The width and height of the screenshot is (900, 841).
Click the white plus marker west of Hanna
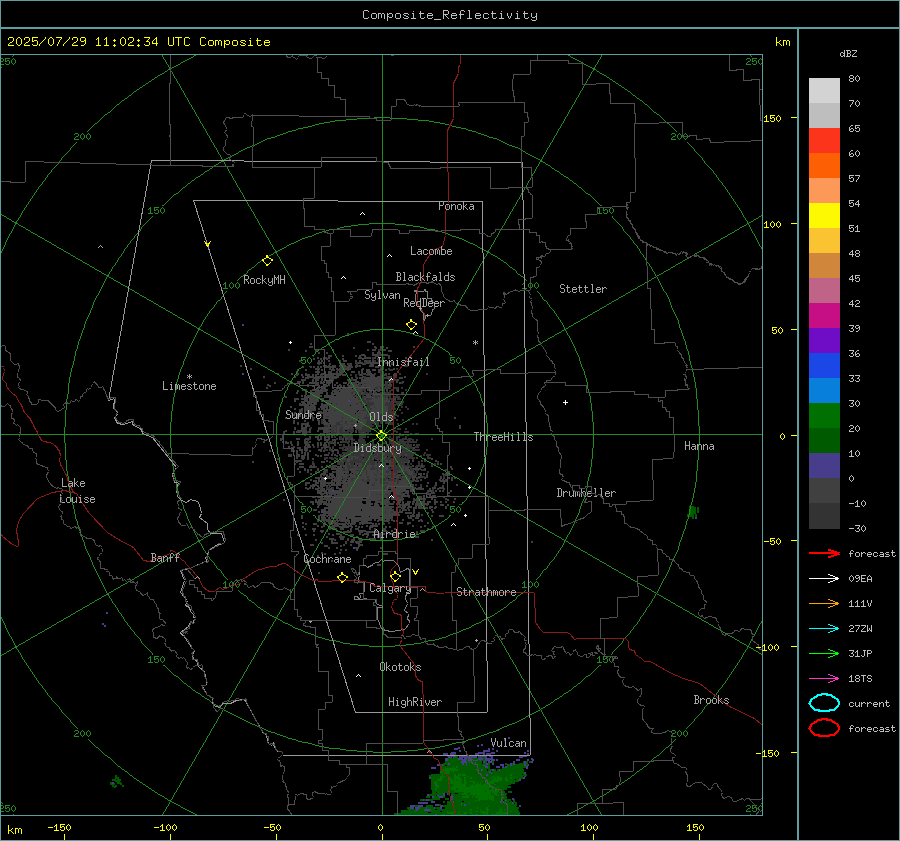click(x=565, y=402)
